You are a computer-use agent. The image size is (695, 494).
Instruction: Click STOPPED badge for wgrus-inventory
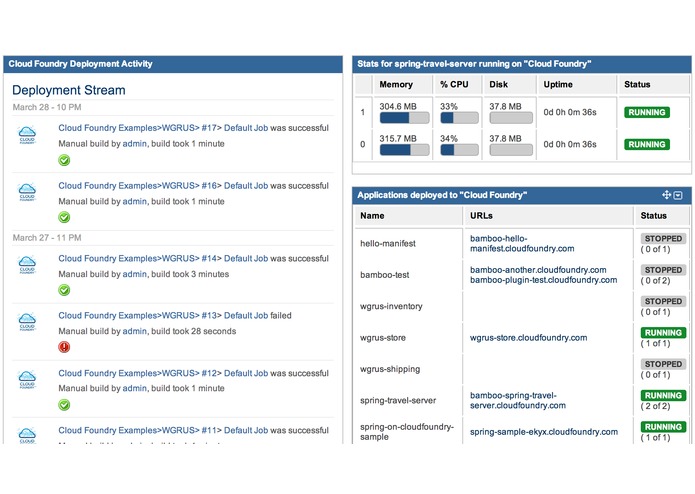(663, 301)
